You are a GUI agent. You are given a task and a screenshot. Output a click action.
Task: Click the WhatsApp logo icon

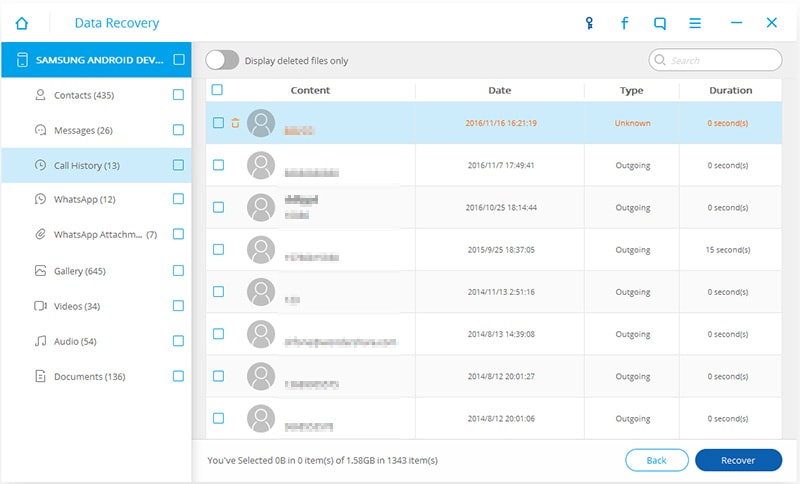point(40,199)
